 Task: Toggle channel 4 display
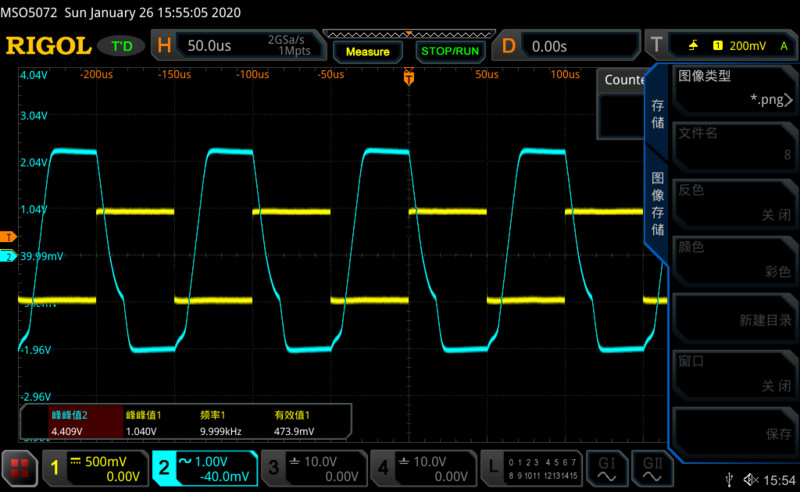click(422, 467)
